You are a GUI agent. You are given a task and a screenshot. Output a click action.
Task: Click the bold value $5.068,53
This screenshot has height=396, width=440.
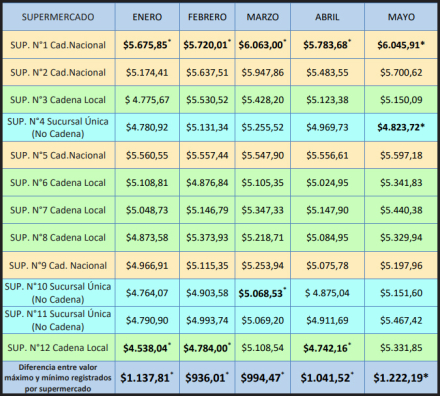pos(261,293)
